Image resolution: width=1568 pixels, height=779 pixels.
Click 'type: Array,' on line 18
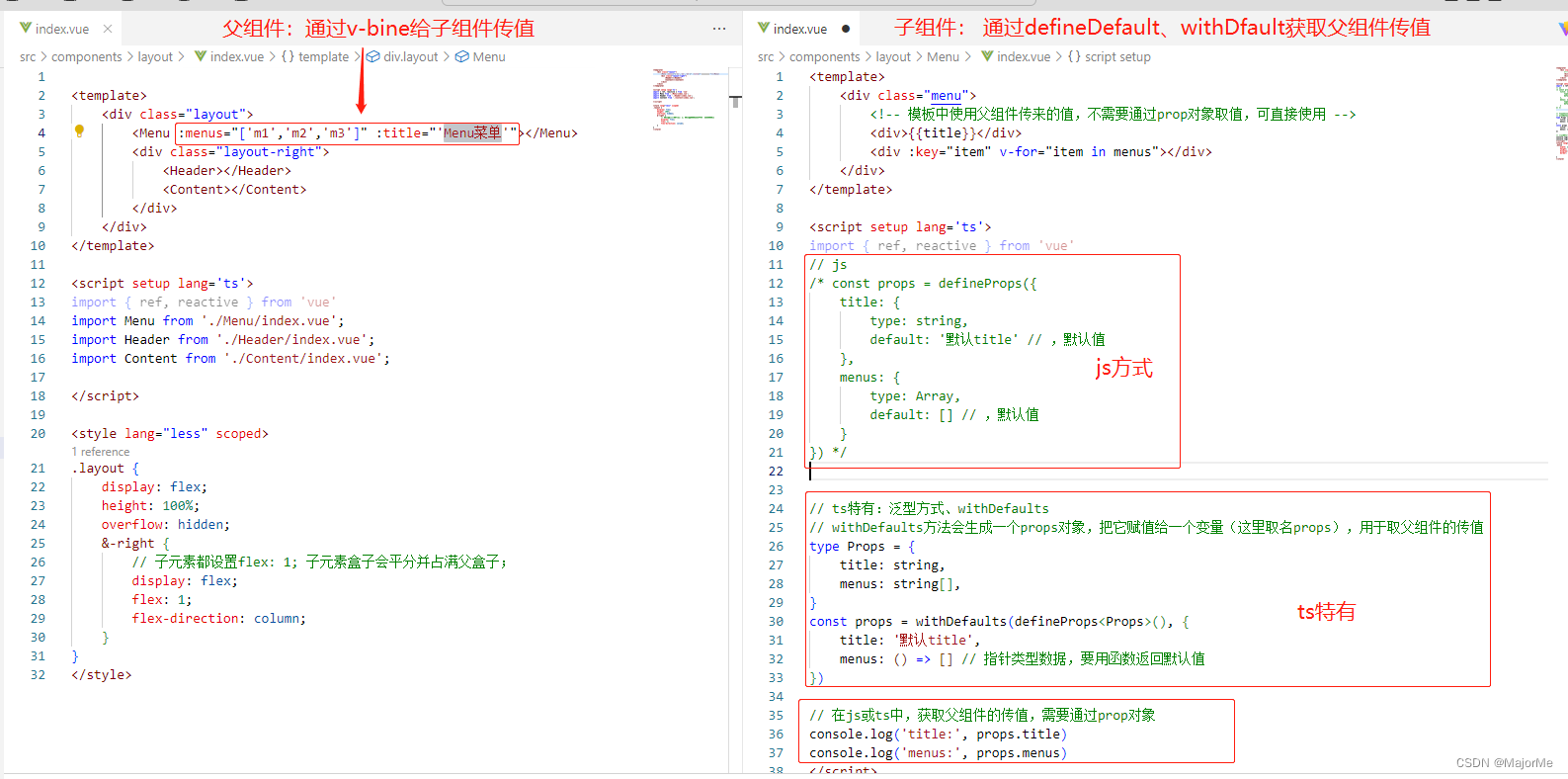click(915, 396)
